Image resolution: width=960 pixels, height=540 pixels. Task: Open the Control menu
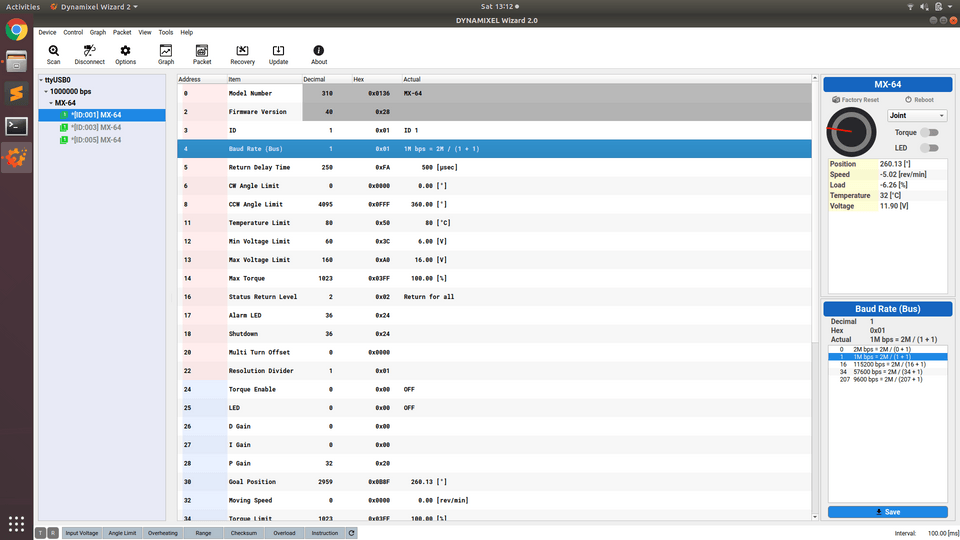(x=73, y=32)
